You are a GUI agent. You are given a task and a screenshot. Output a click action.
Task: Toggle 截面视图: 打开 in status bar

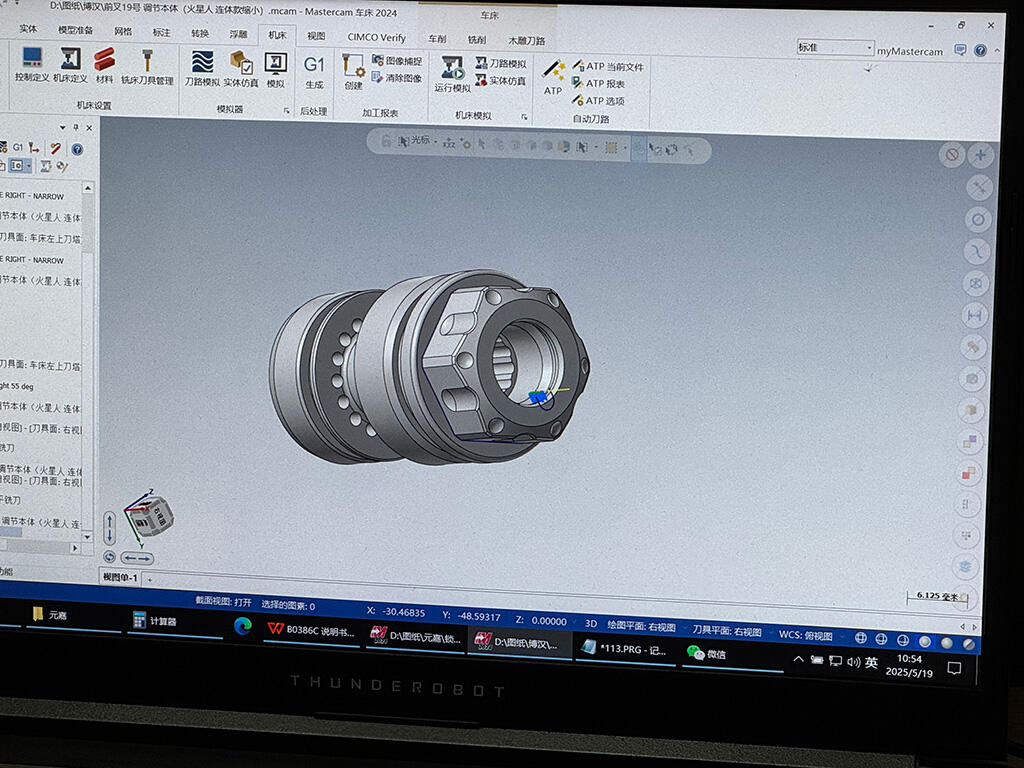223,601
